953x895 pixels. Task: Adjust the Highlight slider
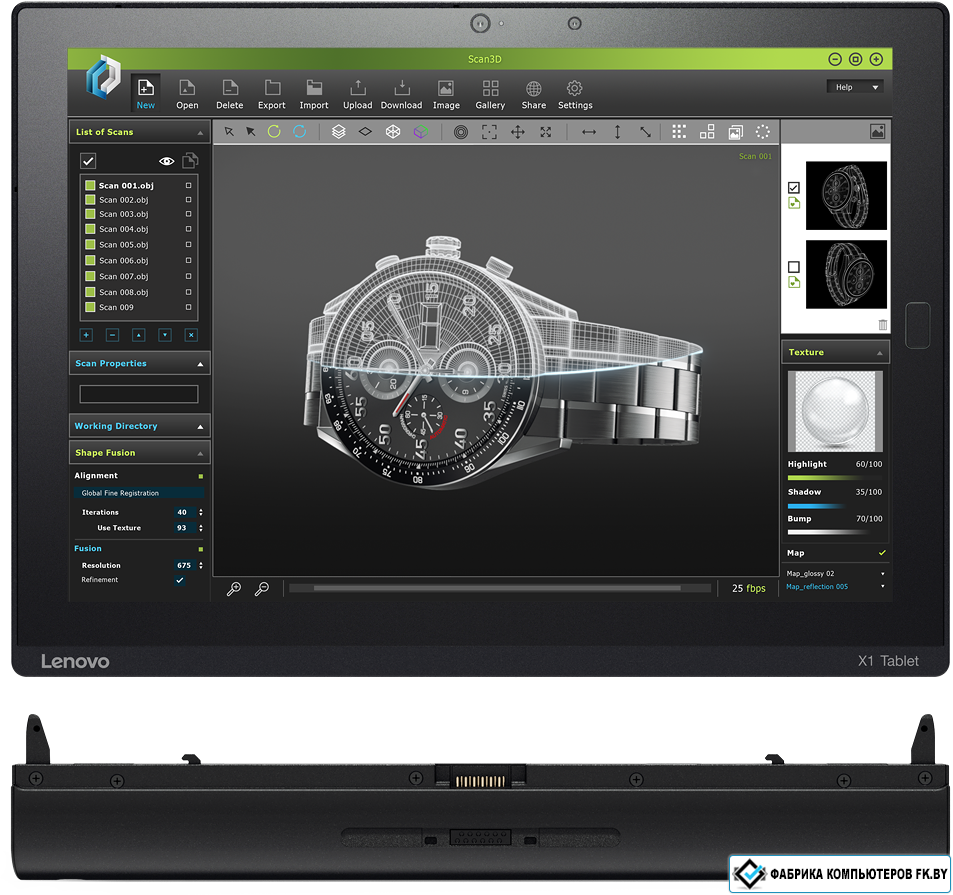coord(834,478)
